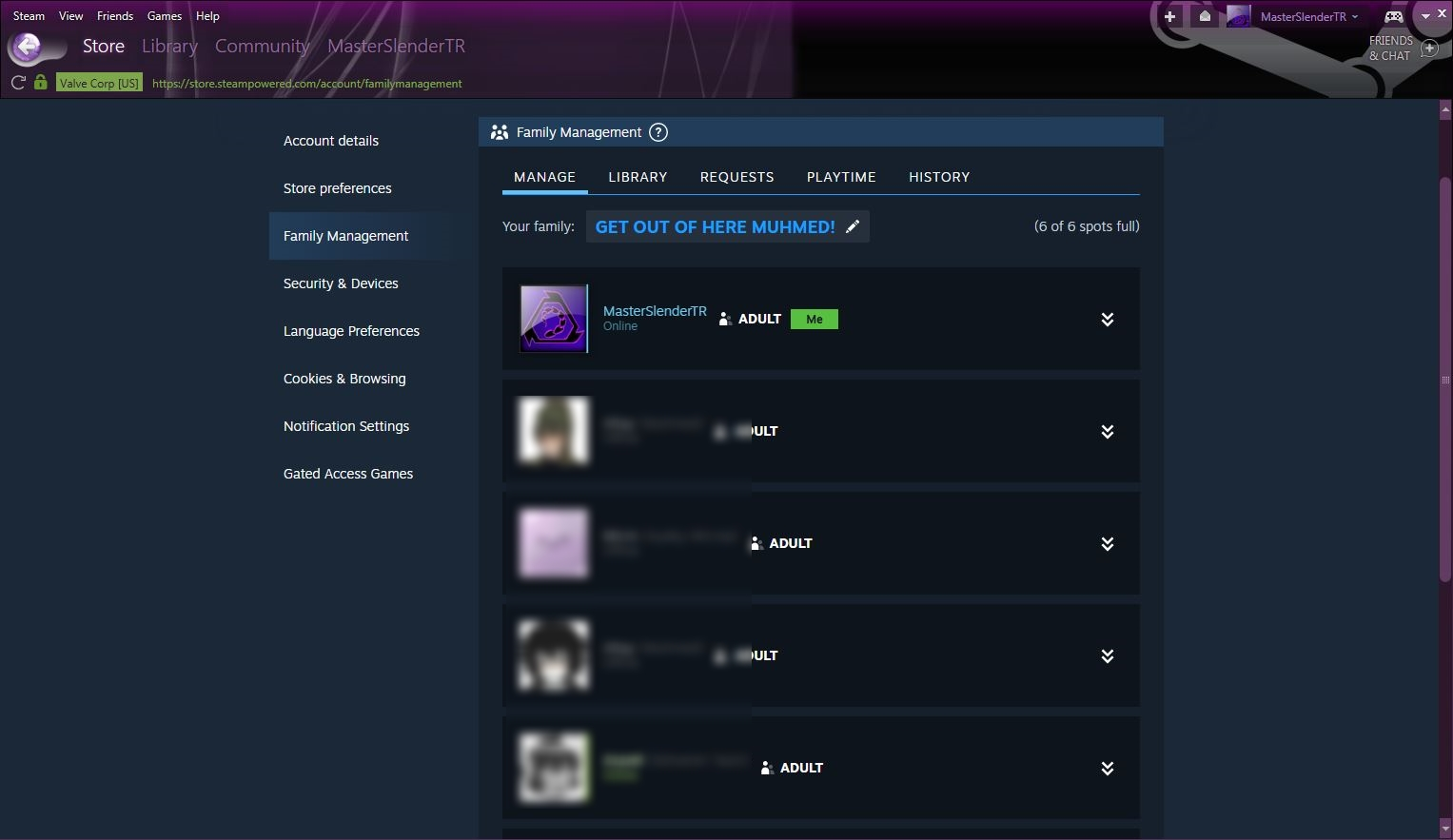Click the MasterSlenderTR name in member list
This screenshot has height=840, width=1453.
pyautogui.click(x=655, y=311)
